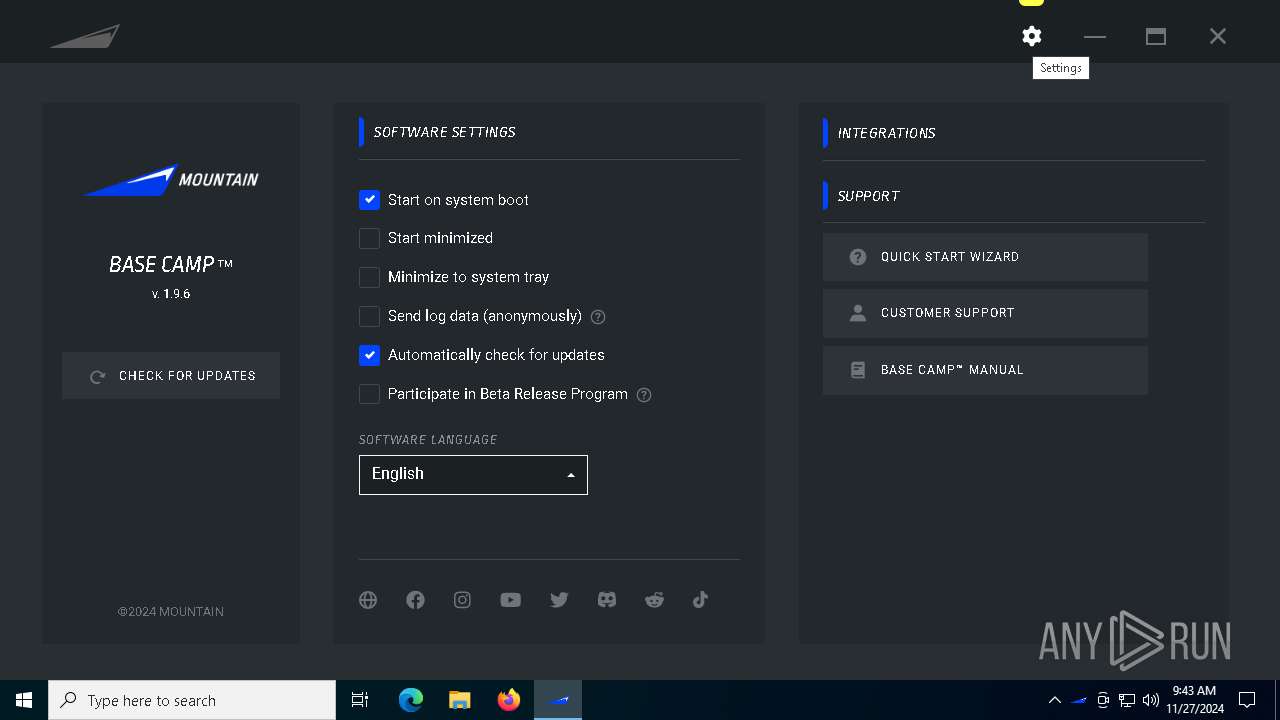Click Base Camp app in taskbar

click(558, 700)
